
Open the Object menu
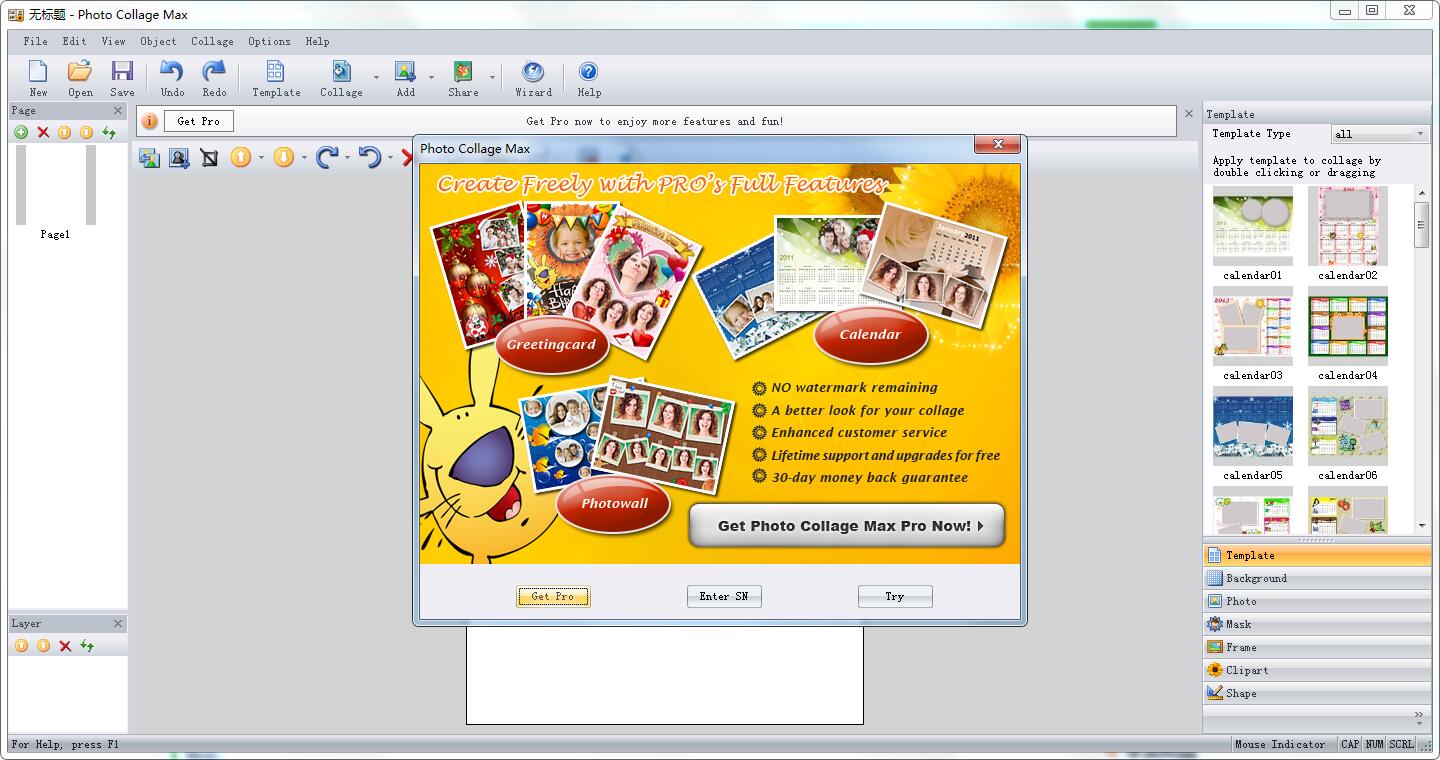[158, 41]
